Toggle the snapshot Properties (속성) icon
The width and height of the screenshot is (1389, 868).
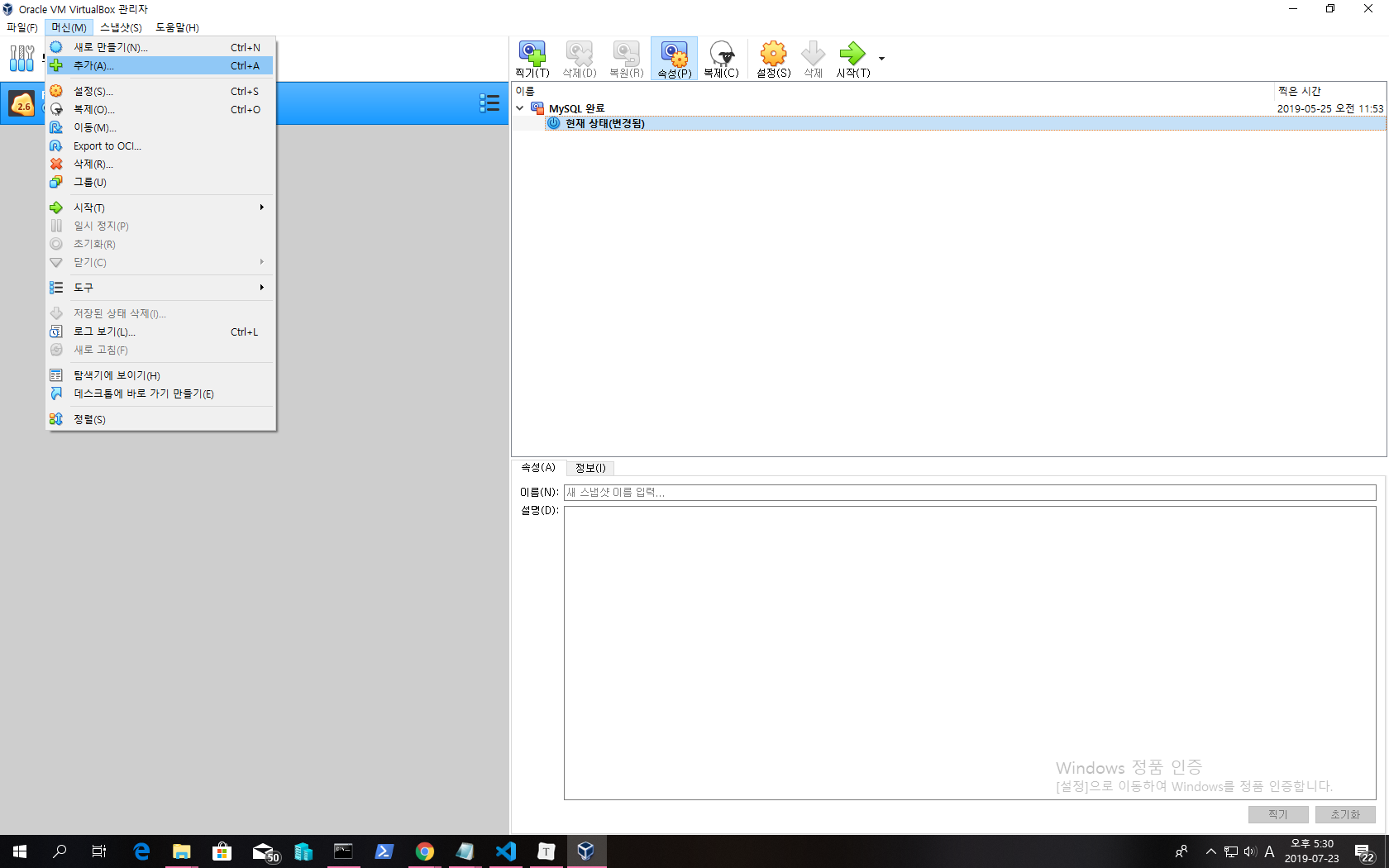pyautogui.click(x=674, y=59)
